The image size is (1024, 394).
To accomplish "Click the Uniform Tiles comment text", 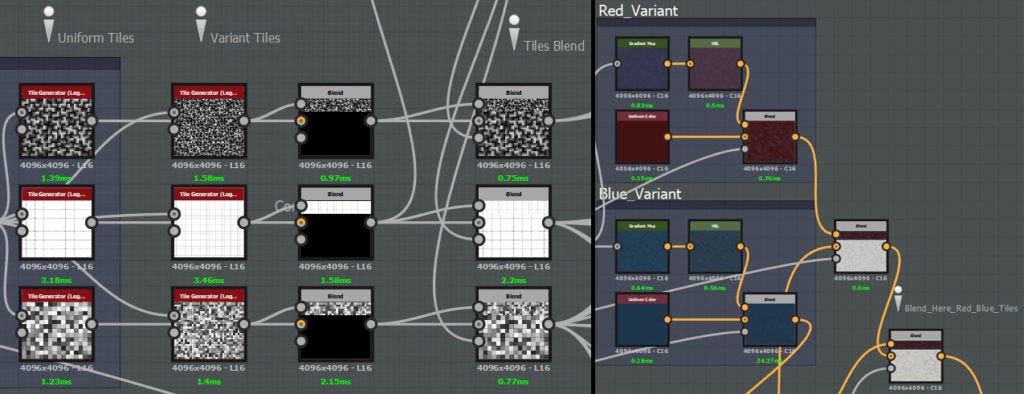I will pyautogui.click(x=95, y=38).
